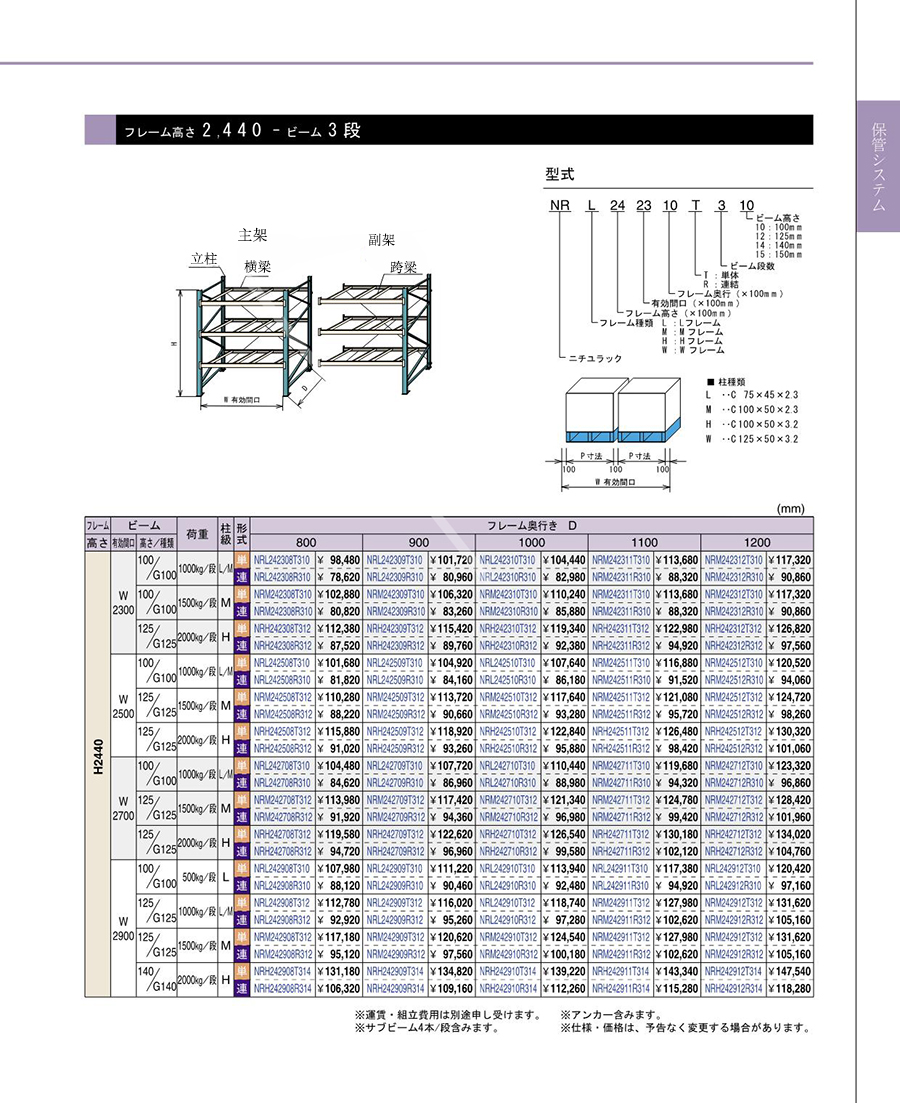Image resolution: width=900 pixels, height=1103 pixels.
Task: Click the 保管システム side tab
Action: coord(878,167)
